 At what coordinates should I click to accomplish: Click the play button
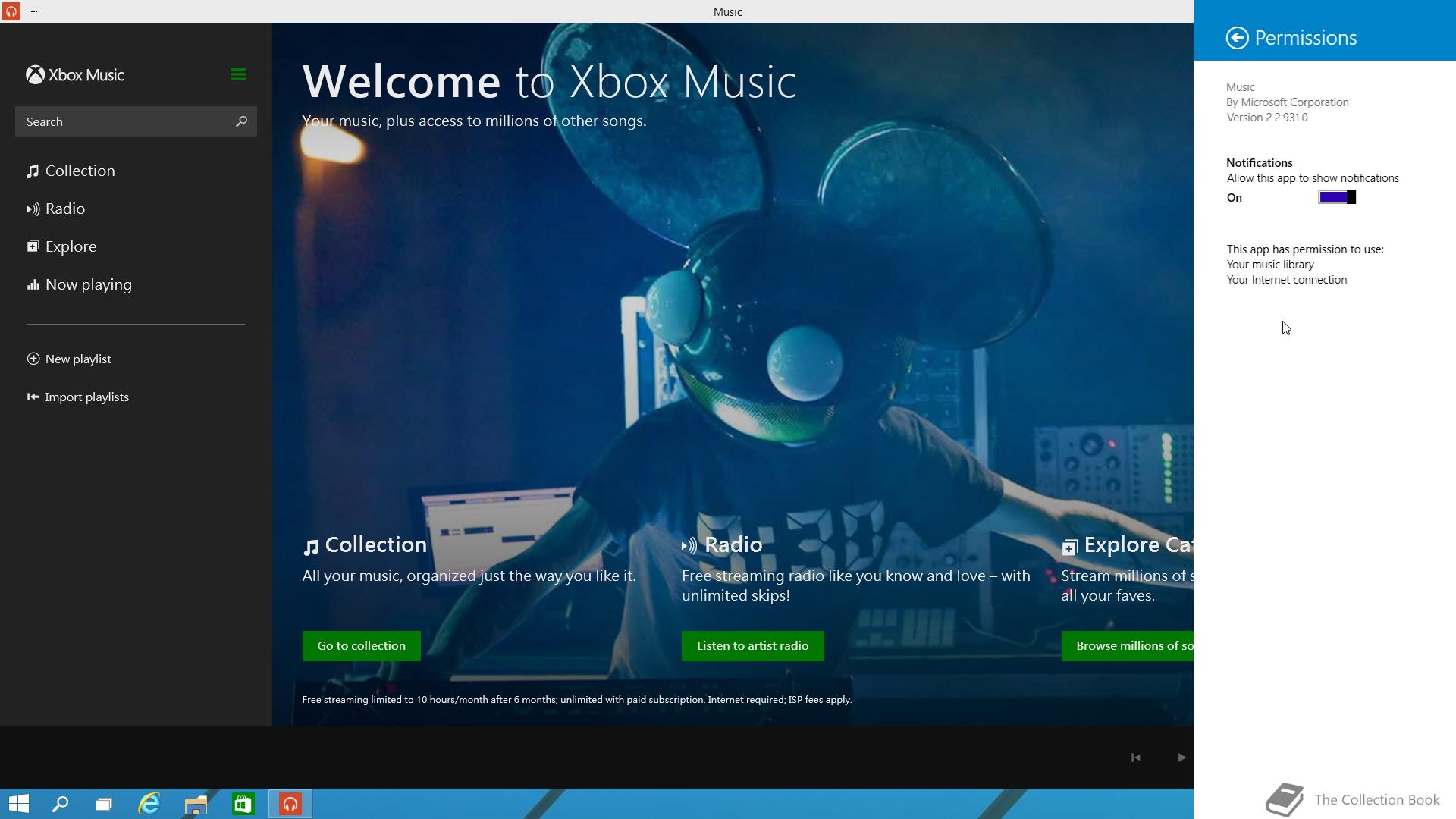(1181, 758)
